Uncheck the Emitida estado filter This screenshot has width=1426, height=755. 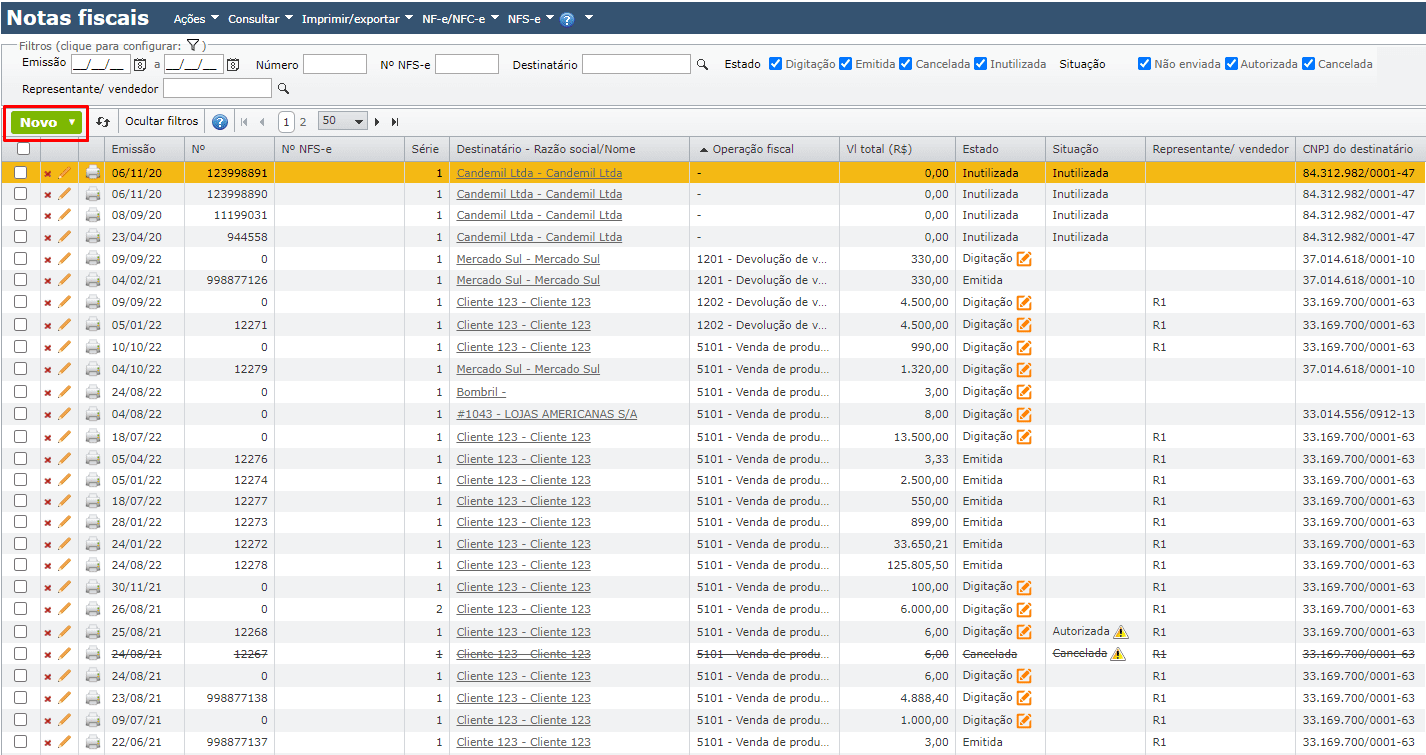point(845,64)
